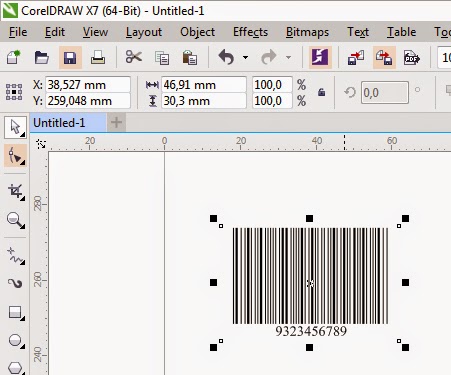Import a file with Import icon
This screenshot has height=375, width=451.
356,58
